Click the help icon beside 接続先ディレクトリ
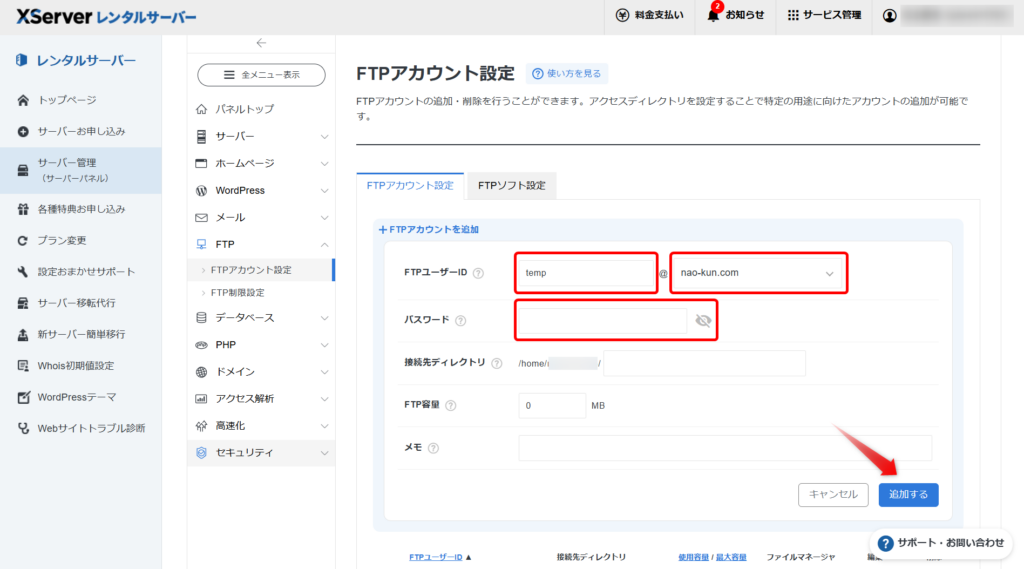 496,363
